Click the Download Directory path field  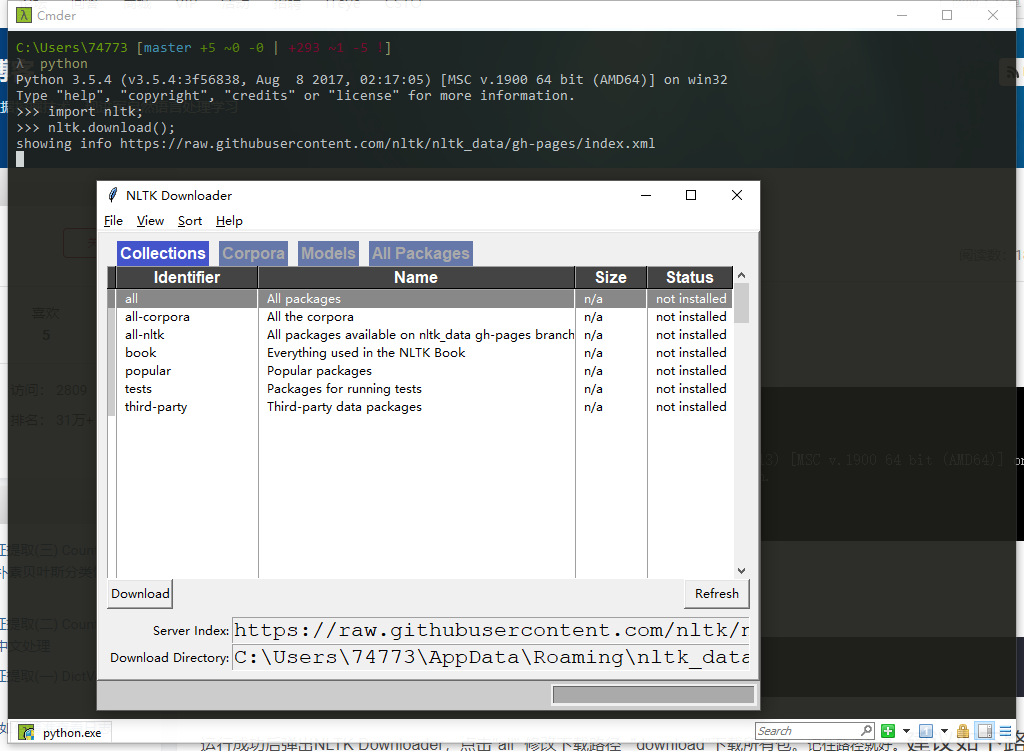point(490,657)
